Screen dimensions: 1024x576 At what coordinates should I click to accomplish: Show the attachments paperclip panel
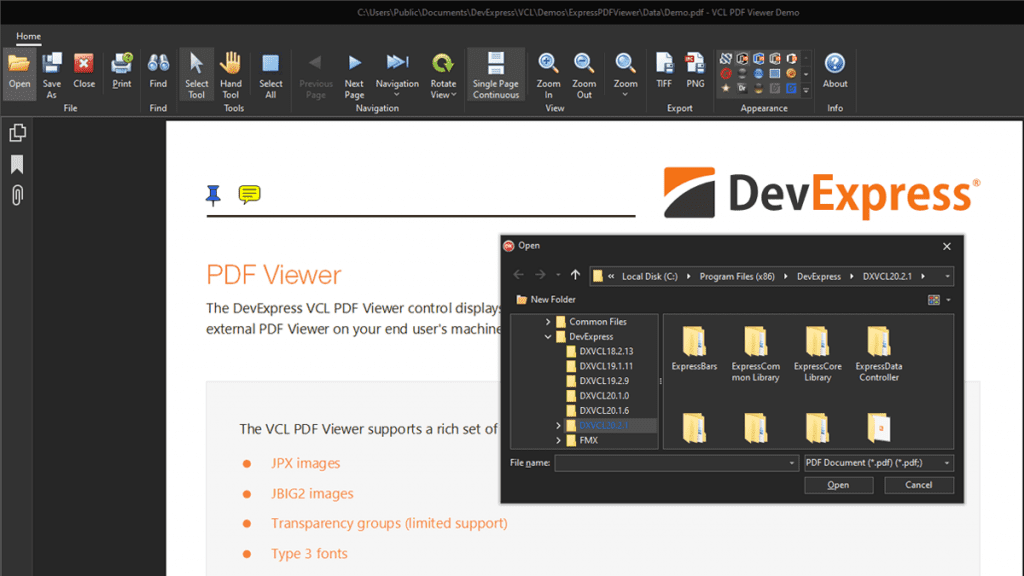click(x=18, y=195)
